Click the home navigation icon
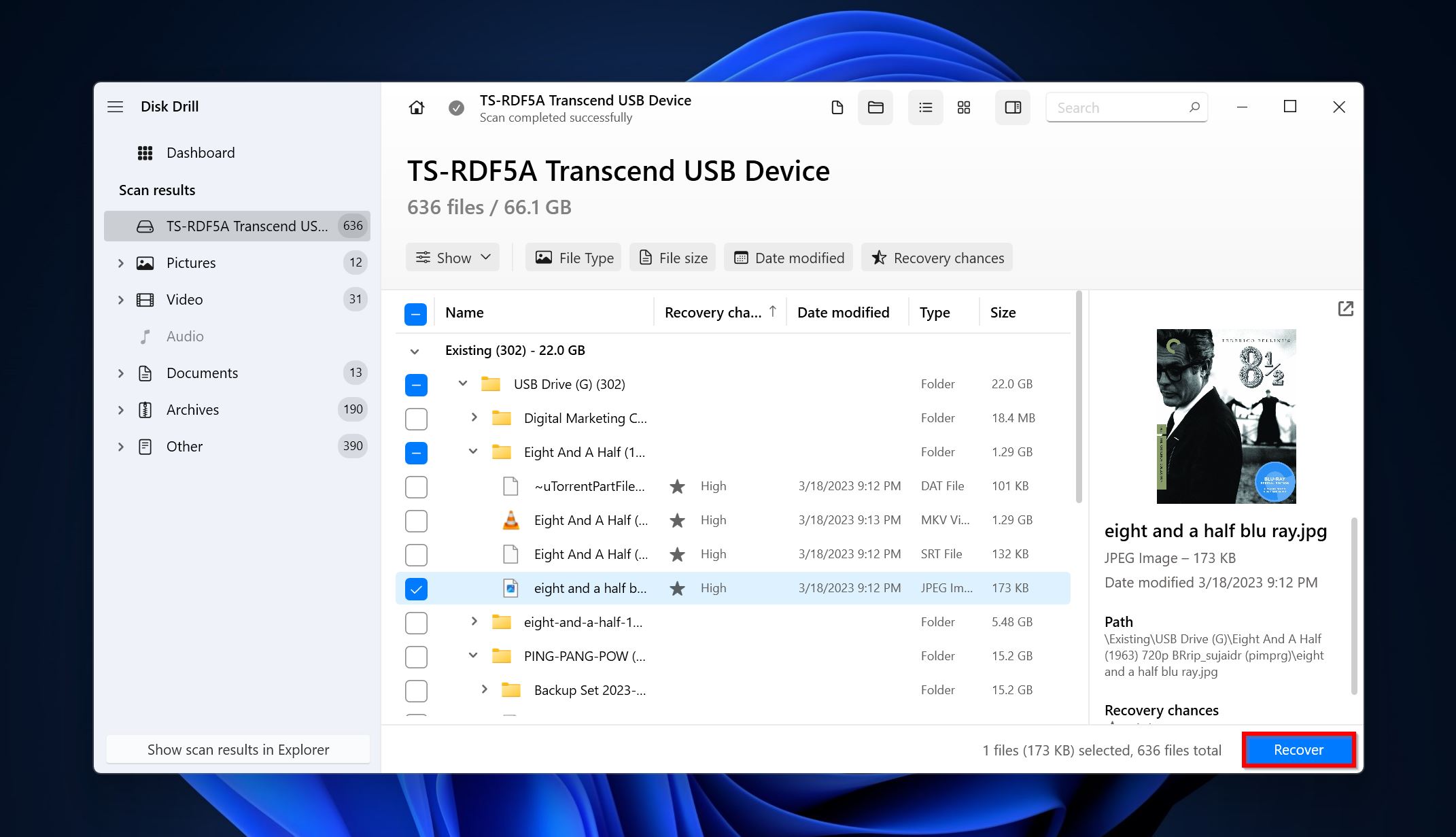The height and width of the screenshot is (837, 1456). (417, 108)
